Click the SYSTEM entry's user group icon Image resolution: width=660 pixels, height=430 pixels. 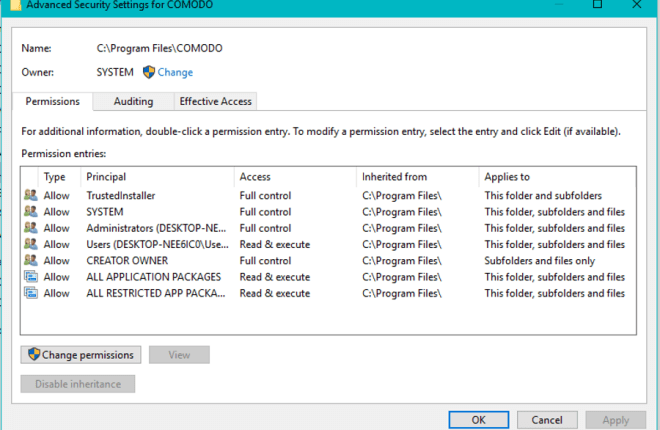[x=31, y=212]
